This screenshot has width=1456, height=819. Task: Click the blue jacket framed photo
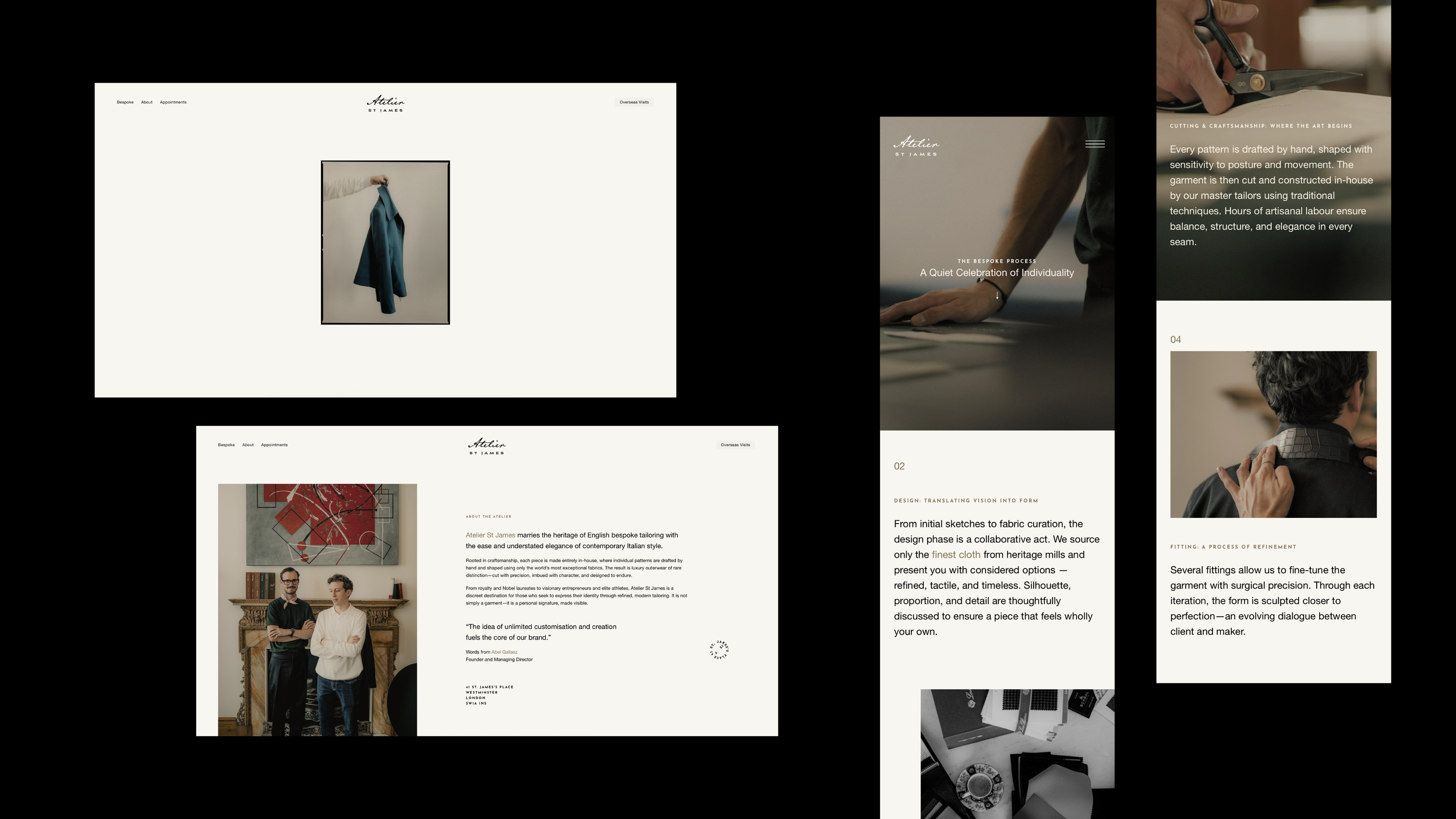pyautogui.click(x=386, y=242)
